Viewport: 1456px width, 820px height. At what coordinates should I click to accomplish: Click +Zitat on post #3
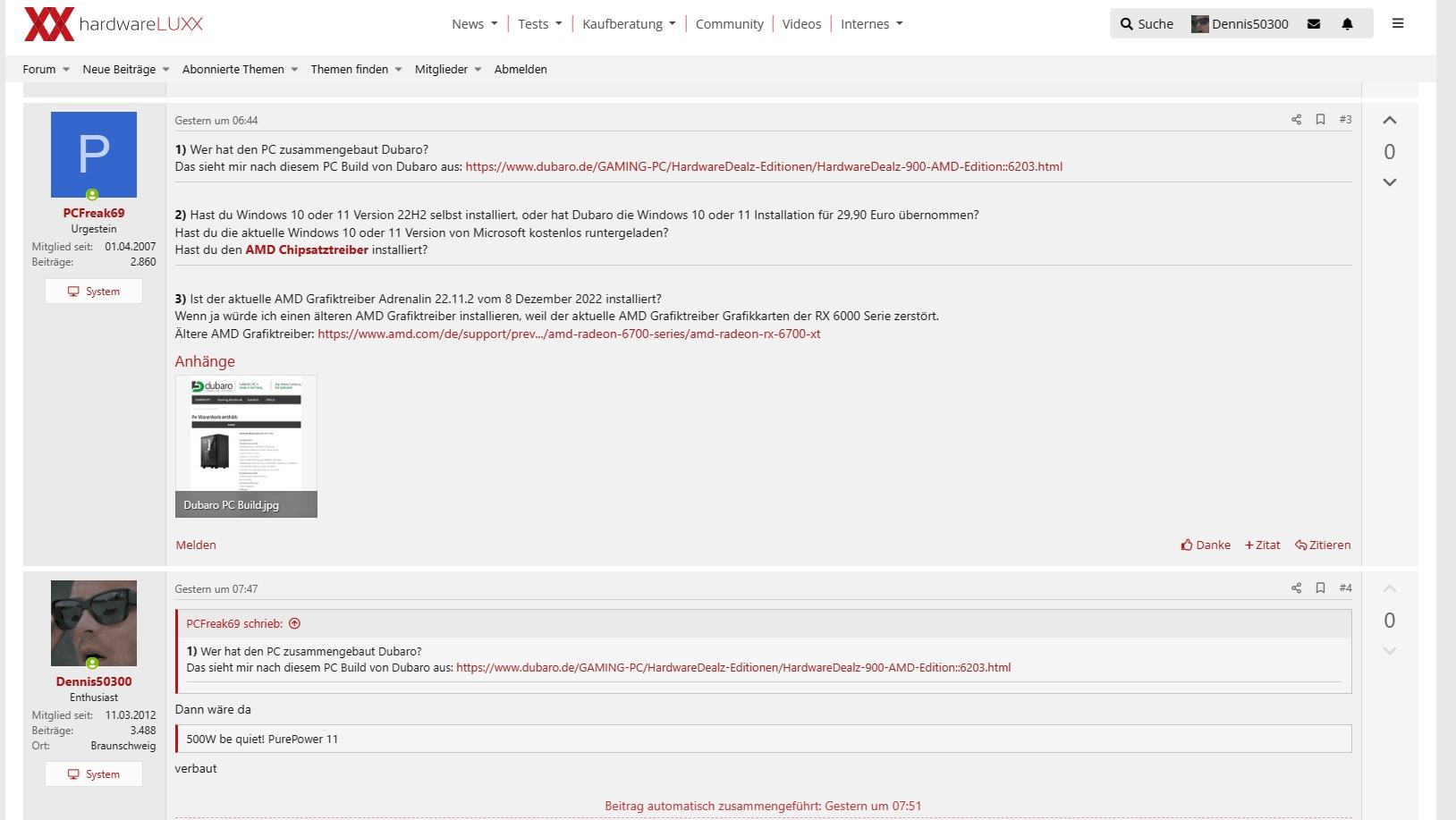(x=1263, y=545)
